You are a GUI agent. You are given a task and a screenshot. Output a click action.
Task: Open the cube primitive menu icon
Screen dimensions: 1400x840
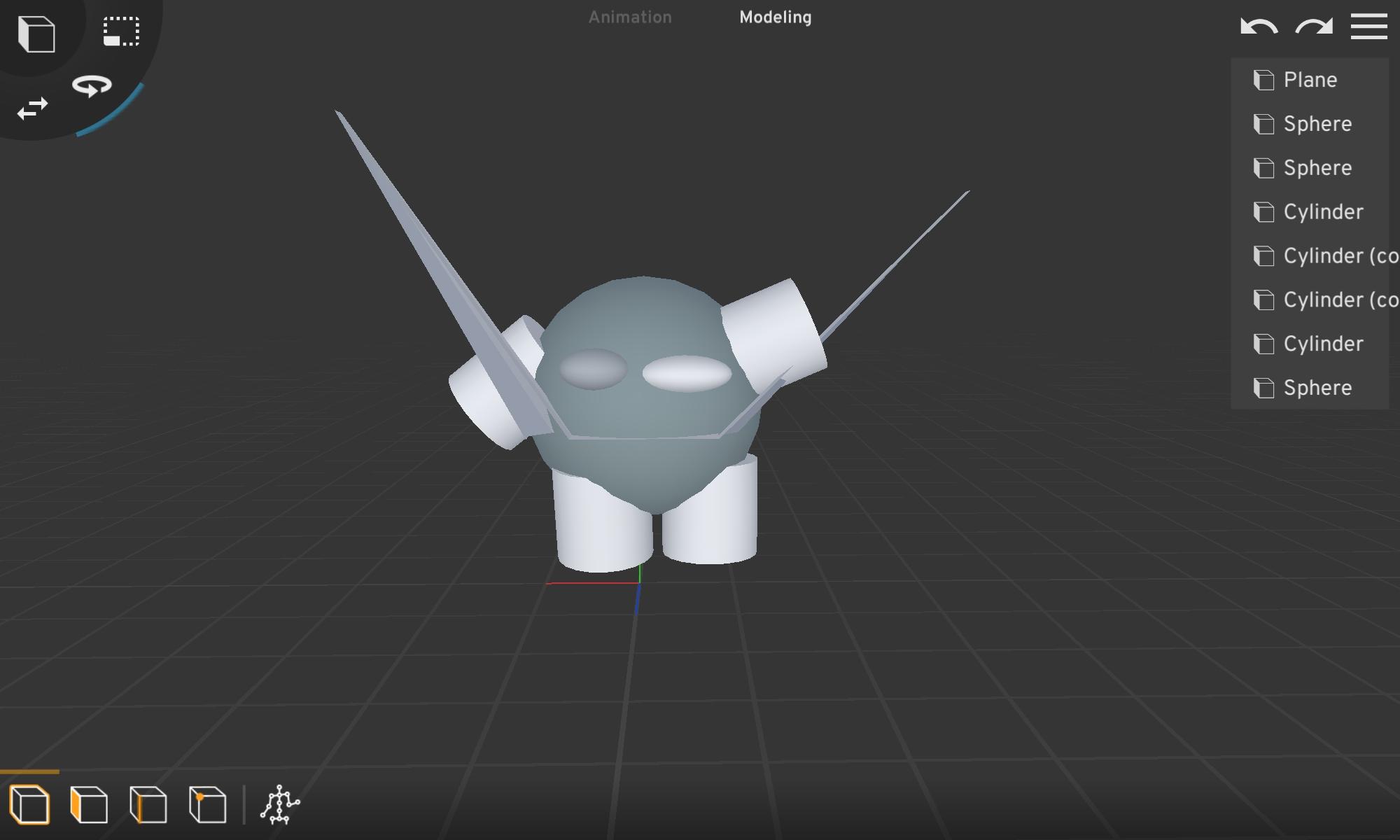pyautogui.click(x=36, y=34)
